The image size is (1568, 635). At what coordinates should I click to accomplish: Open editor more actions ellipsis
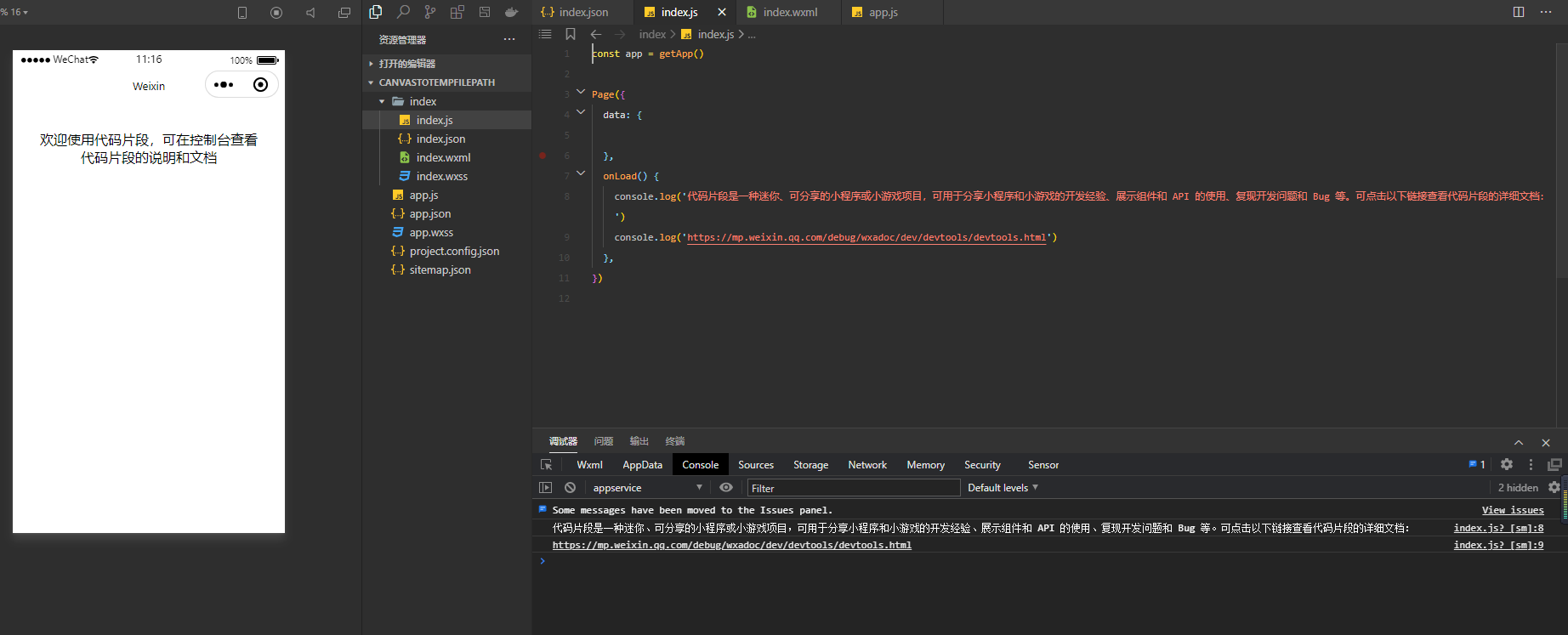(x=1546, y=12)
